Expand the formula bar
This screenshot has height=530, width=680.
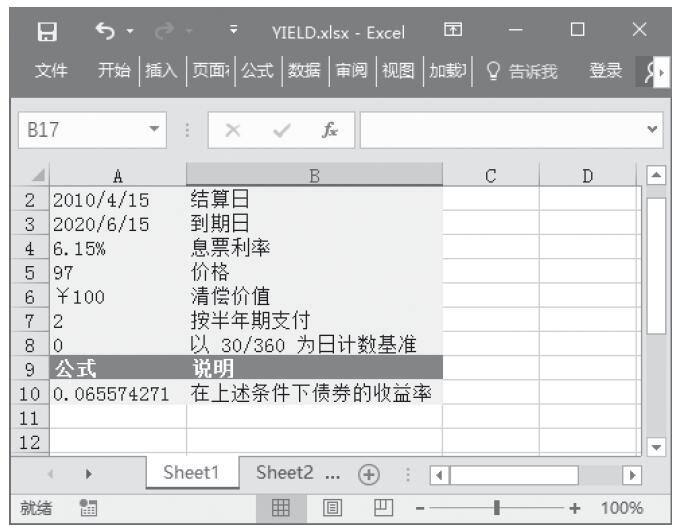click(654, 130)
